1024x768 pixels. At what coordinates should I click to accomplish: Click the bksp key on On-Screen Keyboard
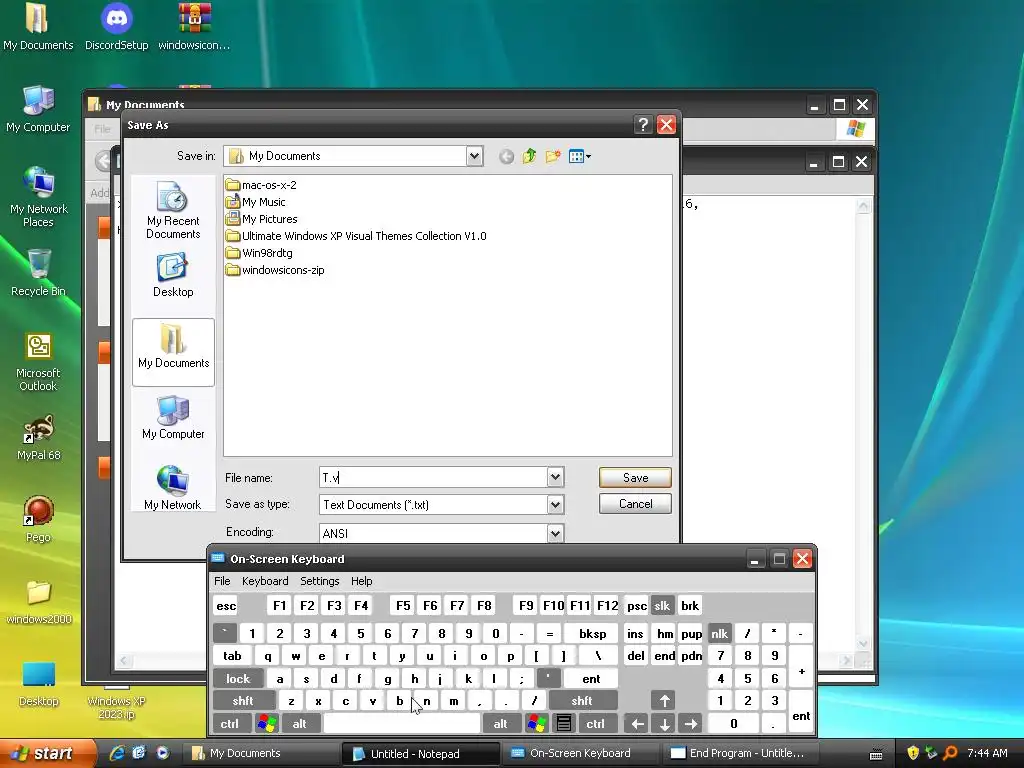(592, 633)
